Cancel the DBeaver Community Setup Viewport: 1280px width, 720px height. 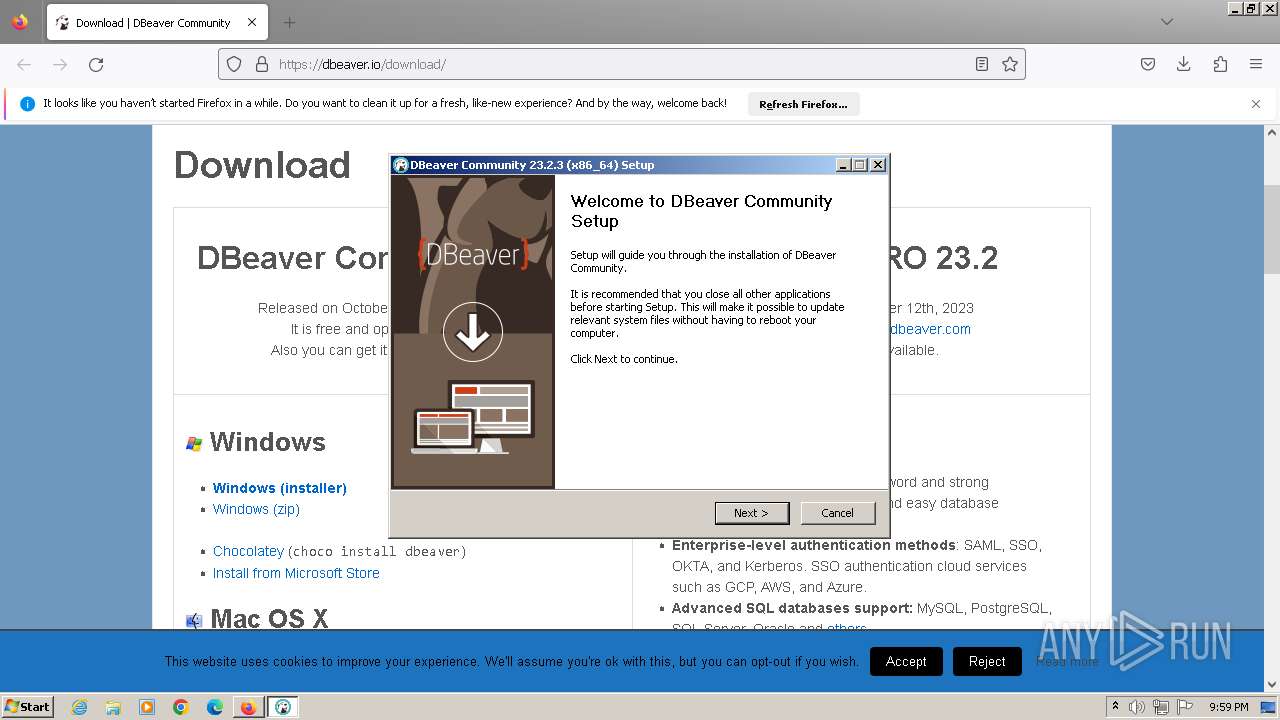coord(838,513)
